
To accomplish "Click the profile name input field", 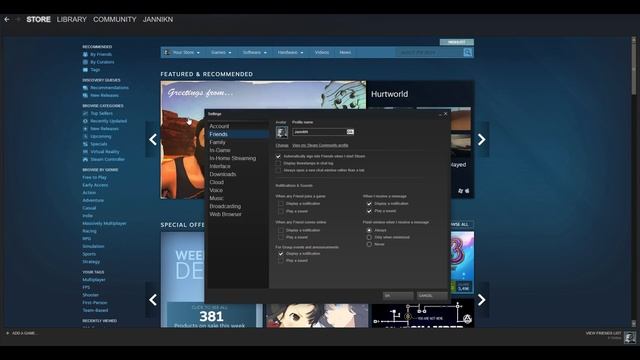I will [x=319, y=132].
